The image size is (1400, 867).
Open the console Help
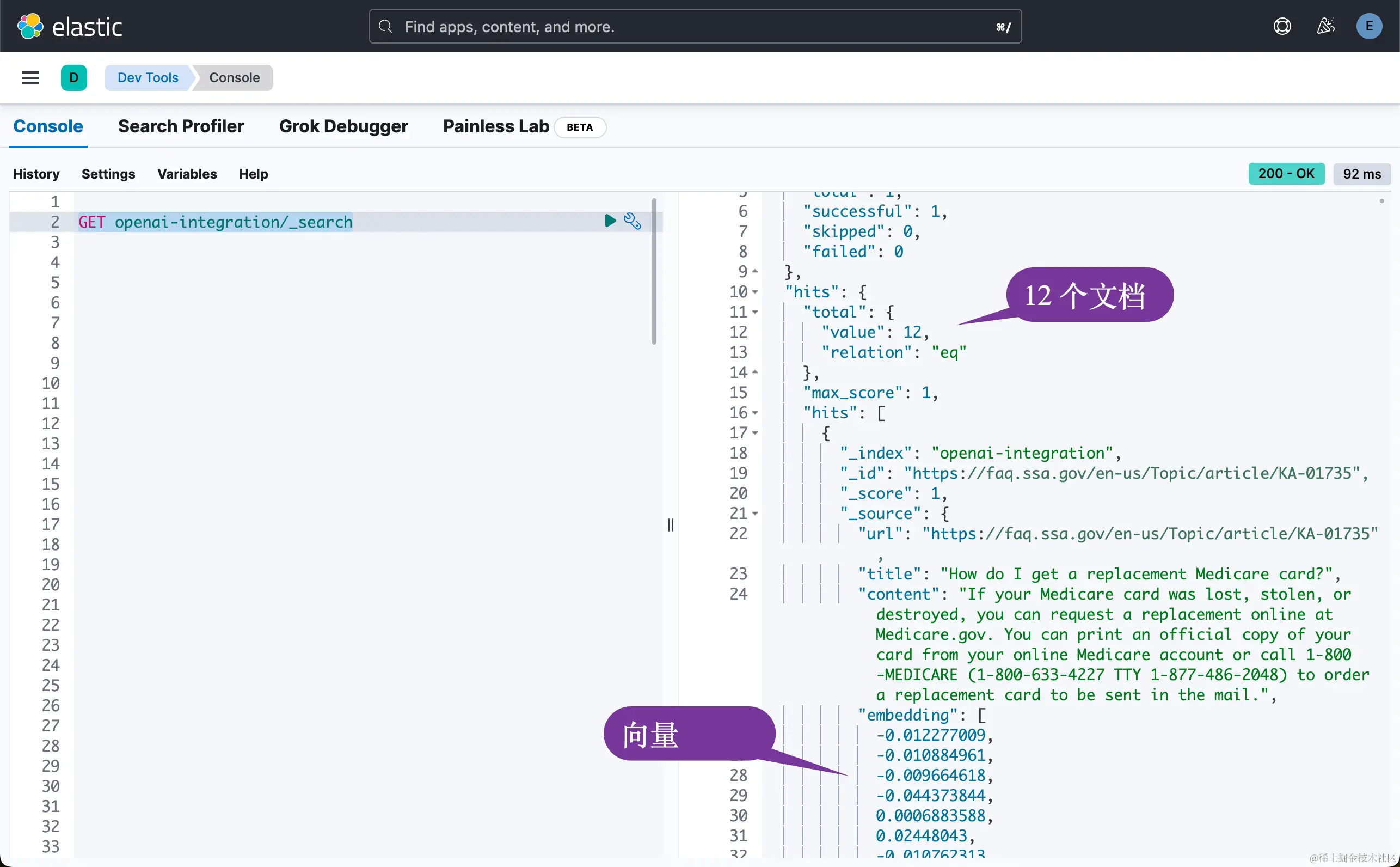tap(253, 174)
